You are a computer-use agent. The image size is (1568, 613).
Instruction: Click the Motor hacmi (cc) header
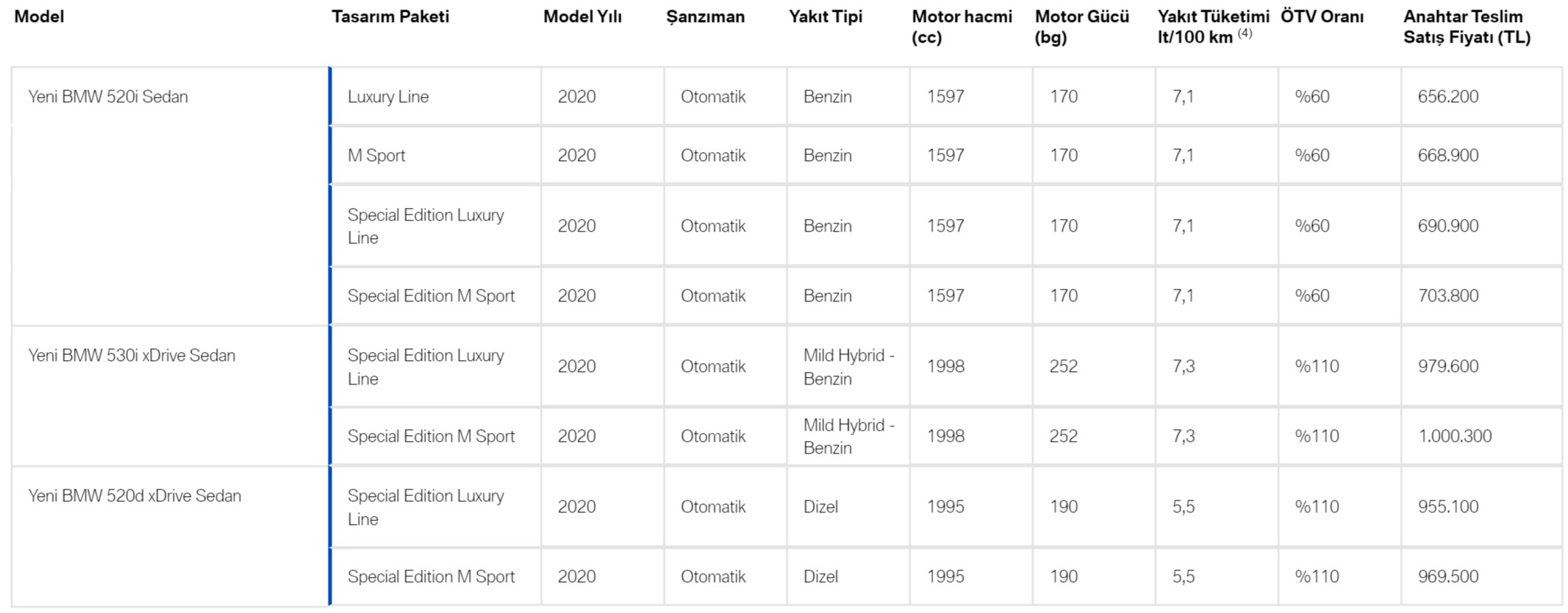(x=962, y=26)
